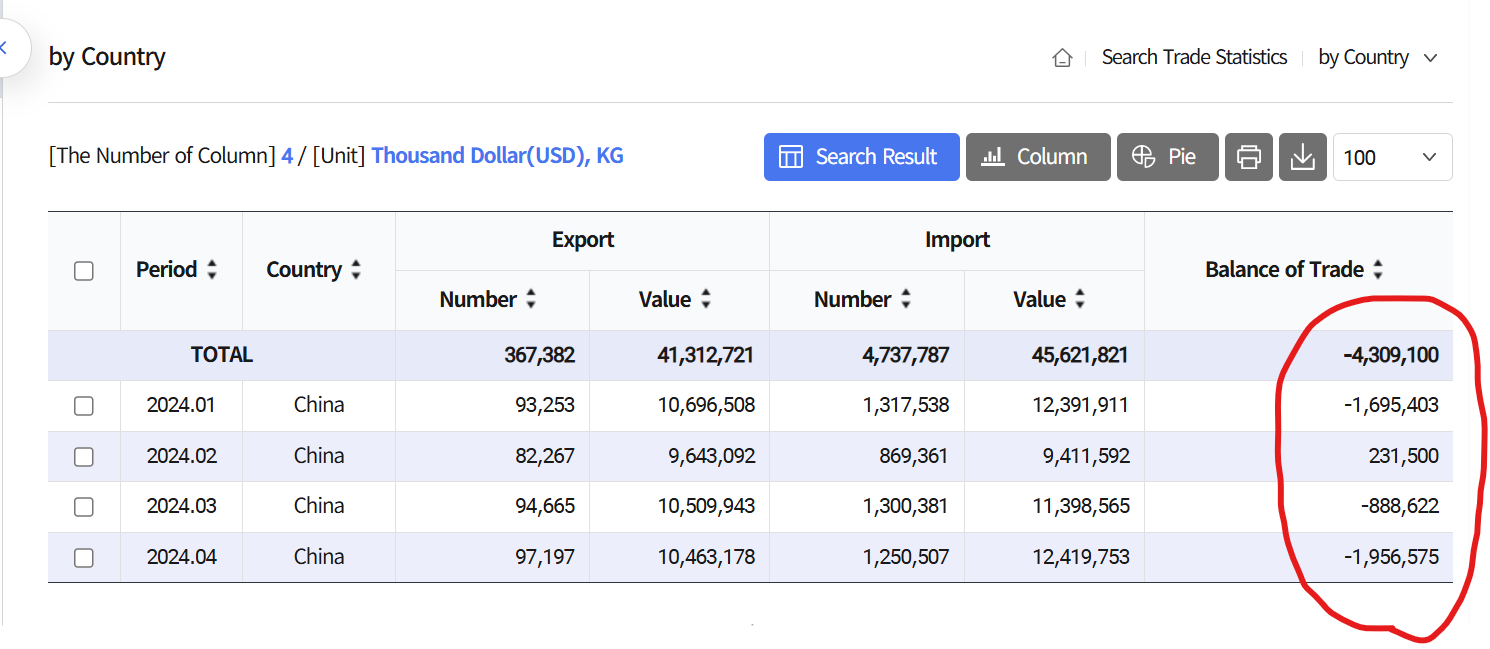Collapse sidebar with left arrow button
This screenshot has width=1490, height=649.
(6, 47)
